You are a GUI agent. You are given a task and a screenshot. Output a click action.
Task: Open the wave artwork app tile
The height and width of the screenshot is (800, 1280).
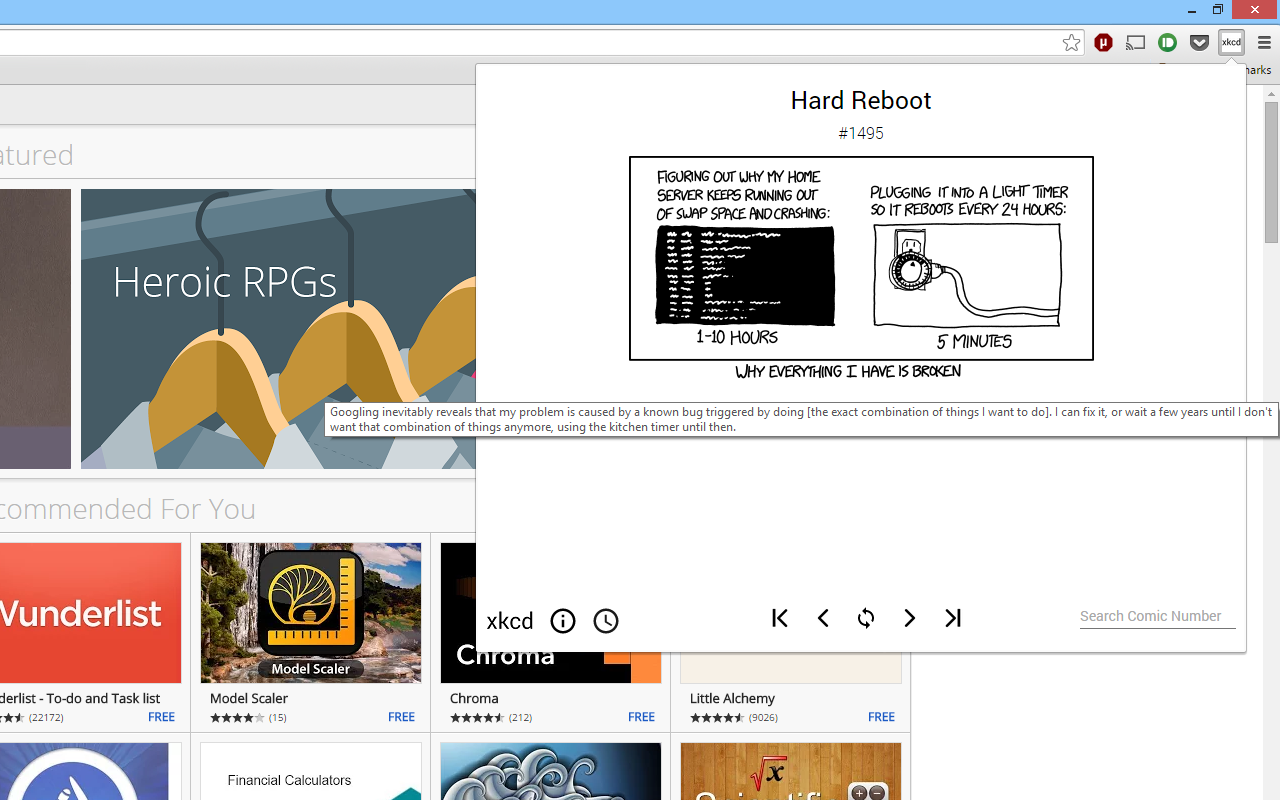pos(551,771)
